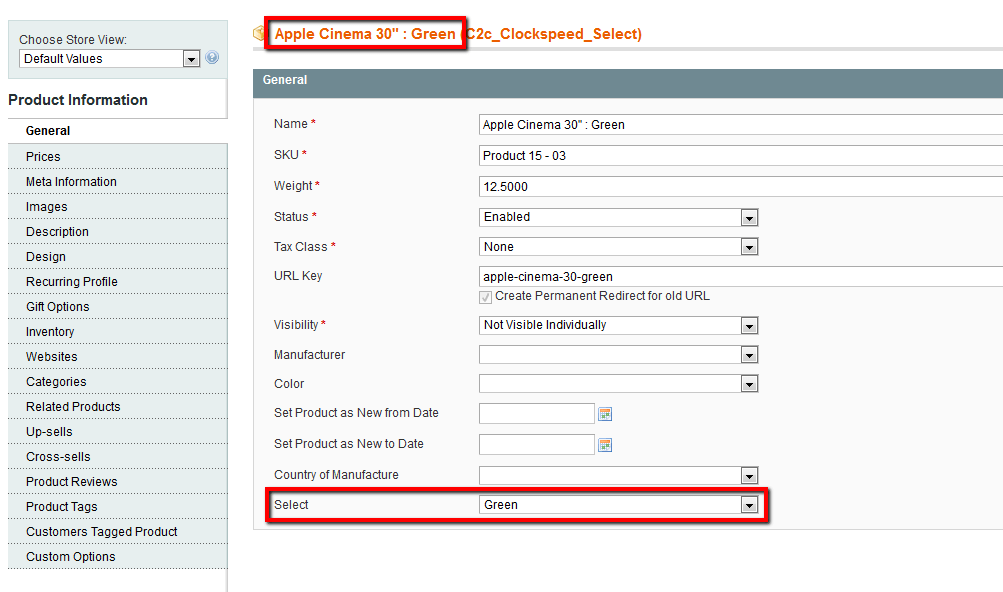Open the Product Reviews tab
This screenshot has height=592, width=1003.
(118, 481)
